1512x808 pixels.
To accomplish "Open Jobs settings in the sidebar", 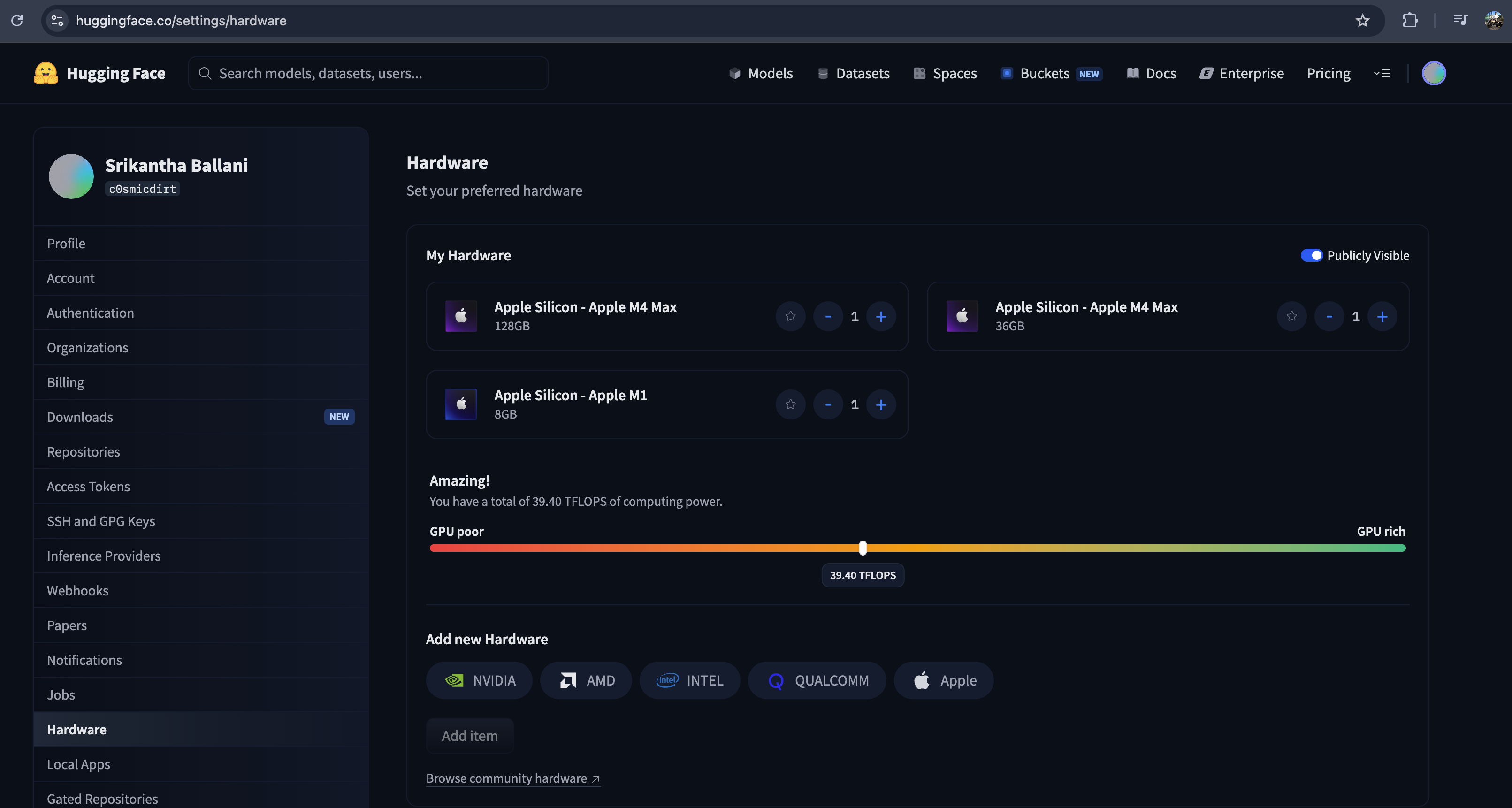I will (x=201, y=694).
